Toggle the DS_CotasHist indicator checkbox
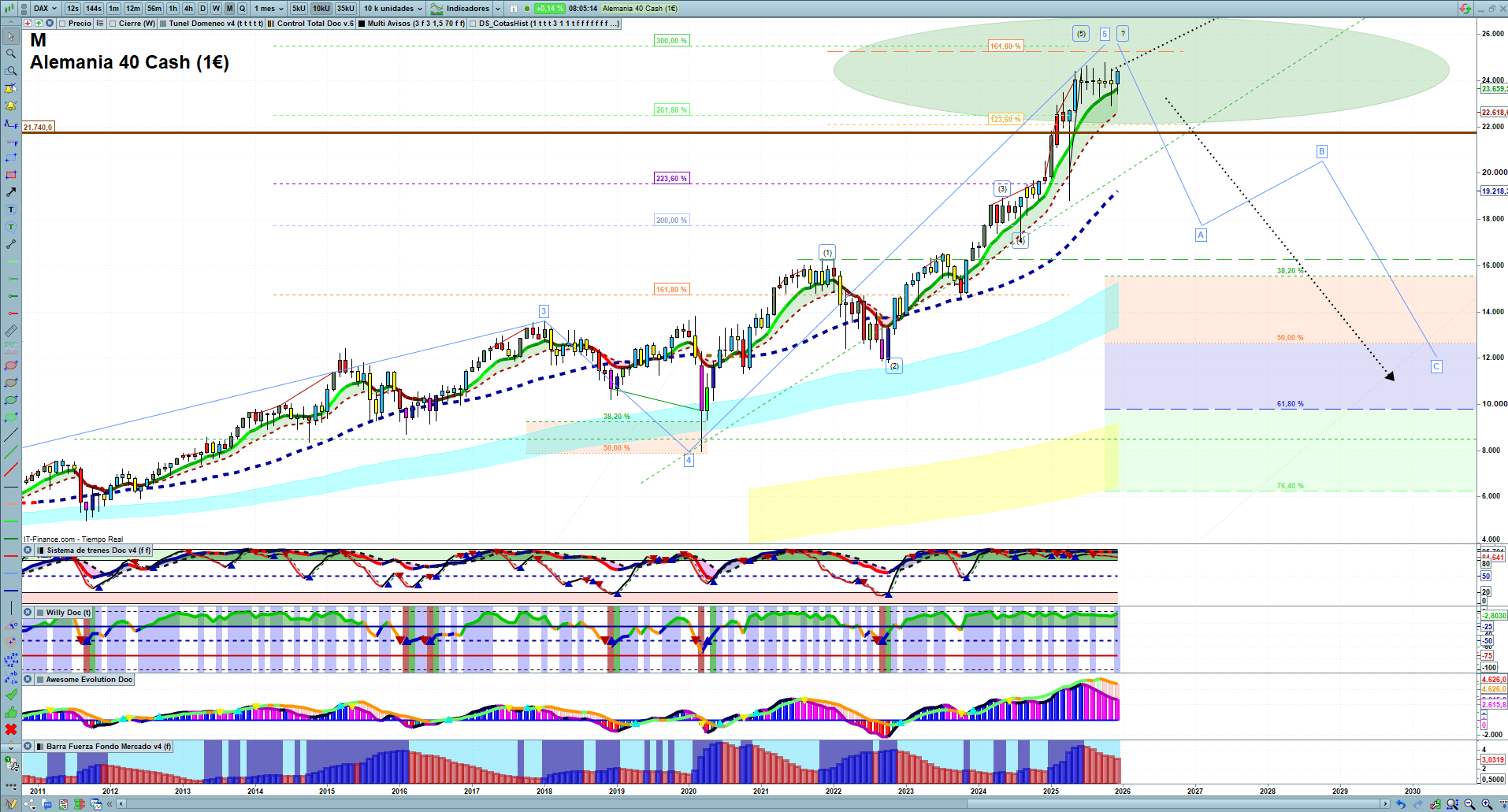Image resolution: width=1508 pixels, height=812 pixels. (473, 24)
